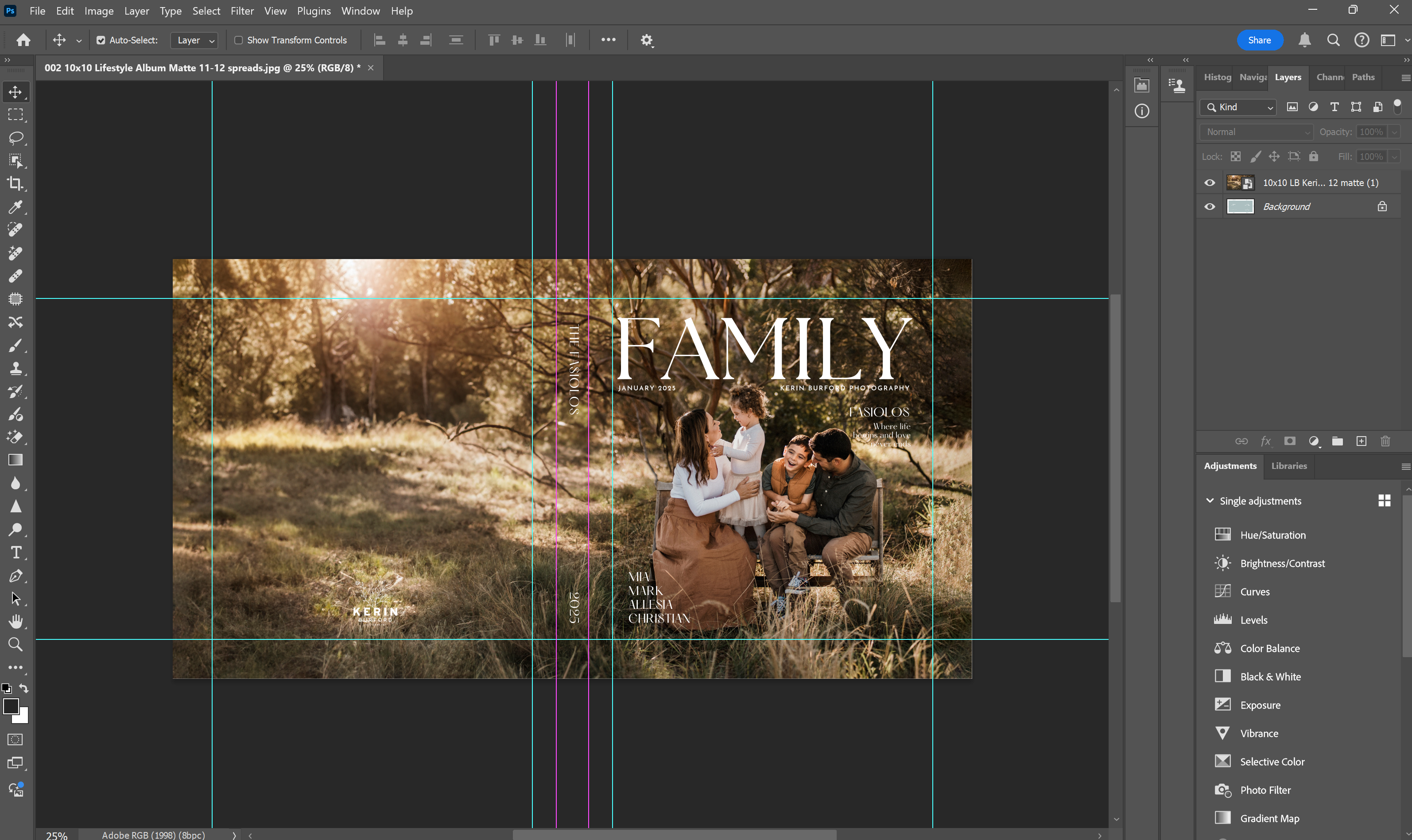The image size is (1412, 840).
Task: Select the Brush tool
Action: (x=16, y=345)
